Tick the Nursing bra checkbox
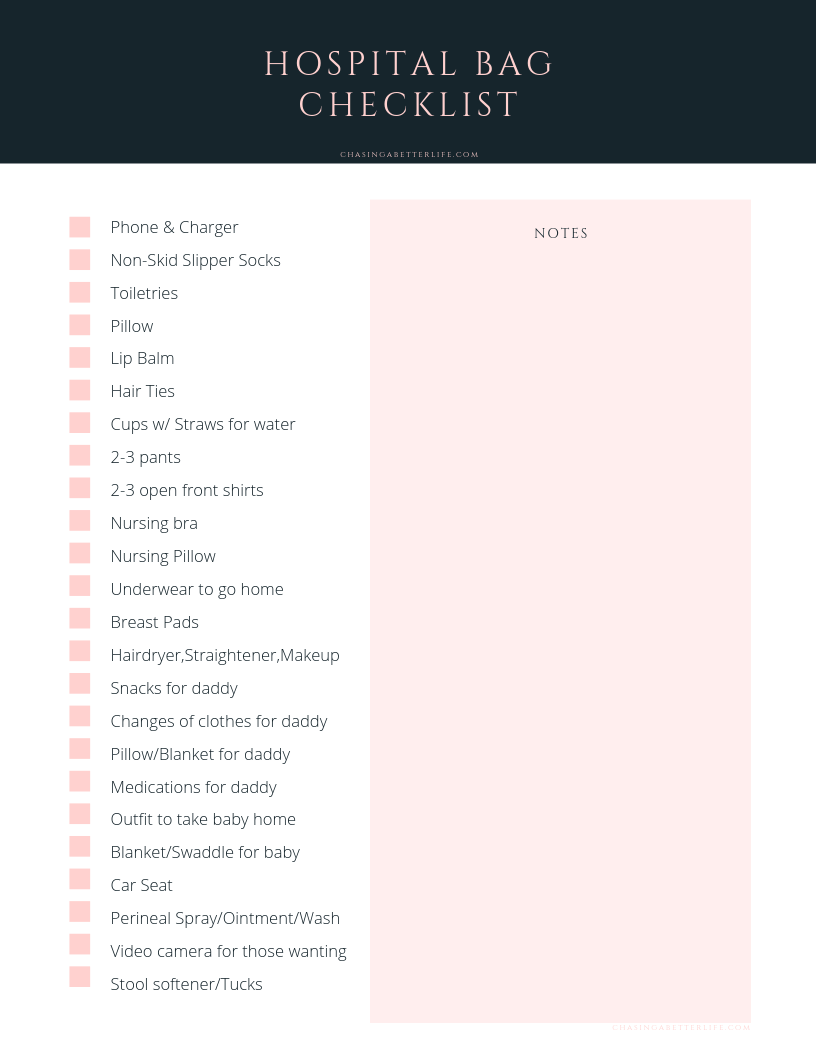The height and width of the screenshot is (1056, 816). click(x=80, y=521)
